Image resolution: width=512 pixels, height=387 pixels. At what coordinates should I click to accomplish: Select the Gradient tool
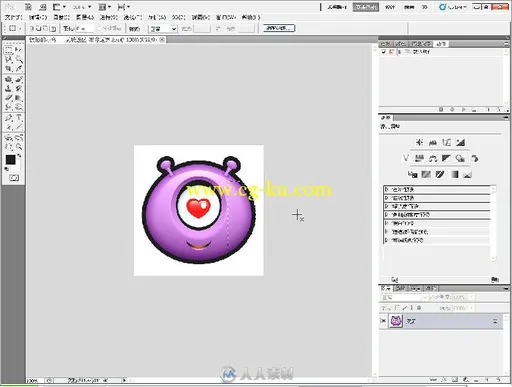coord(19,98)
